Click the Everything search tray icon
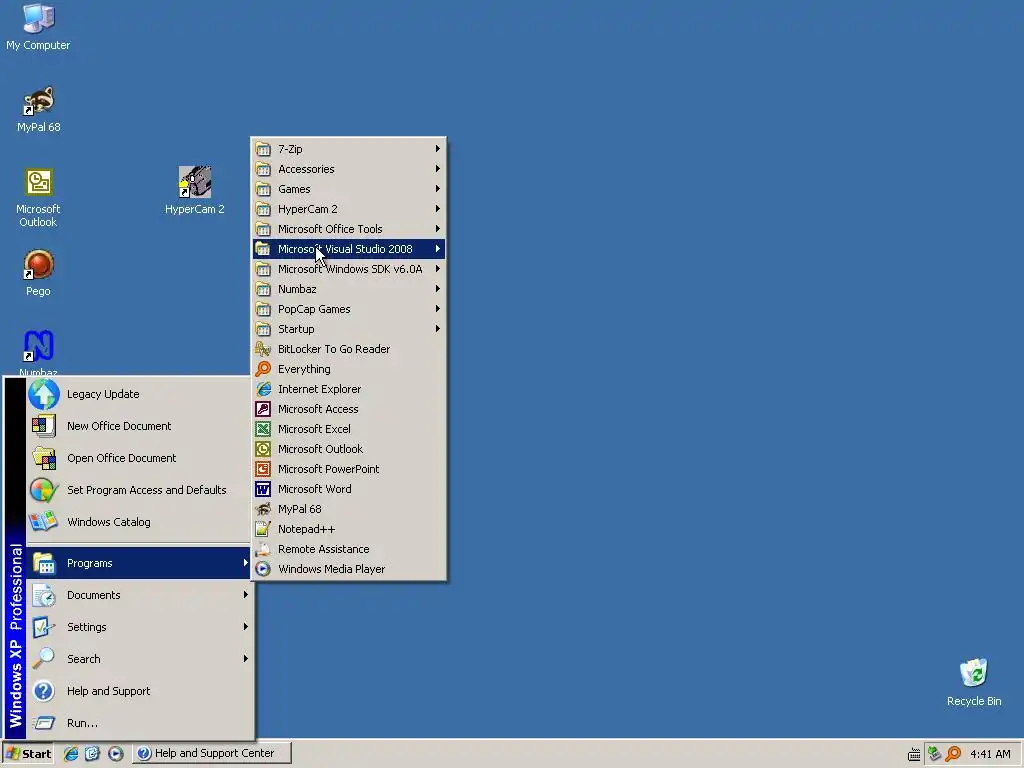The height and width of the screenshot is (768, 1024). [x=953, y=754]
